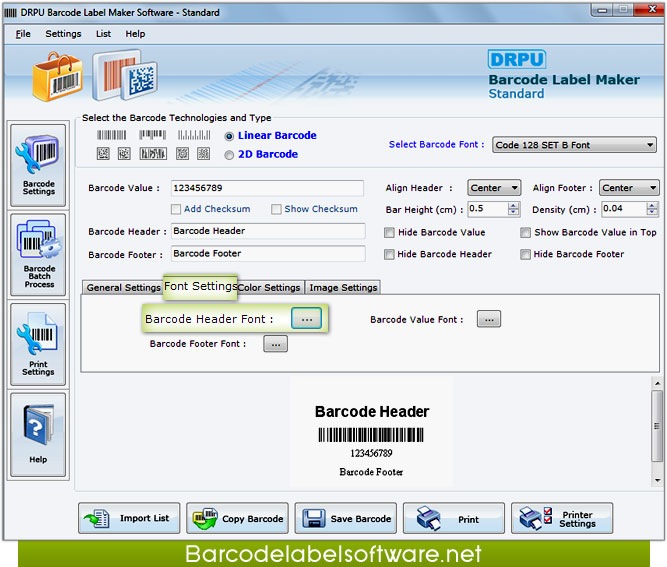Click the Copy Barcode button
This screenshot has width=667, height=567.
237,518
